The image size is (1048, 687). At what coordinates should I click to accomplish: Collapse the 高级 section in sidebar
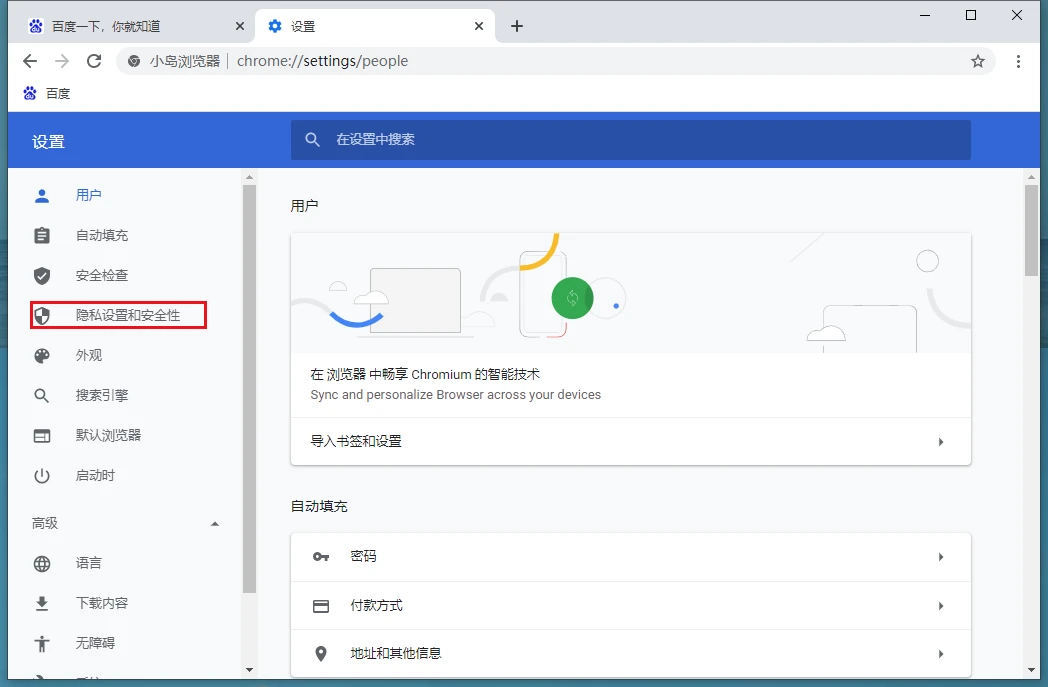click(x=214, y=524)
